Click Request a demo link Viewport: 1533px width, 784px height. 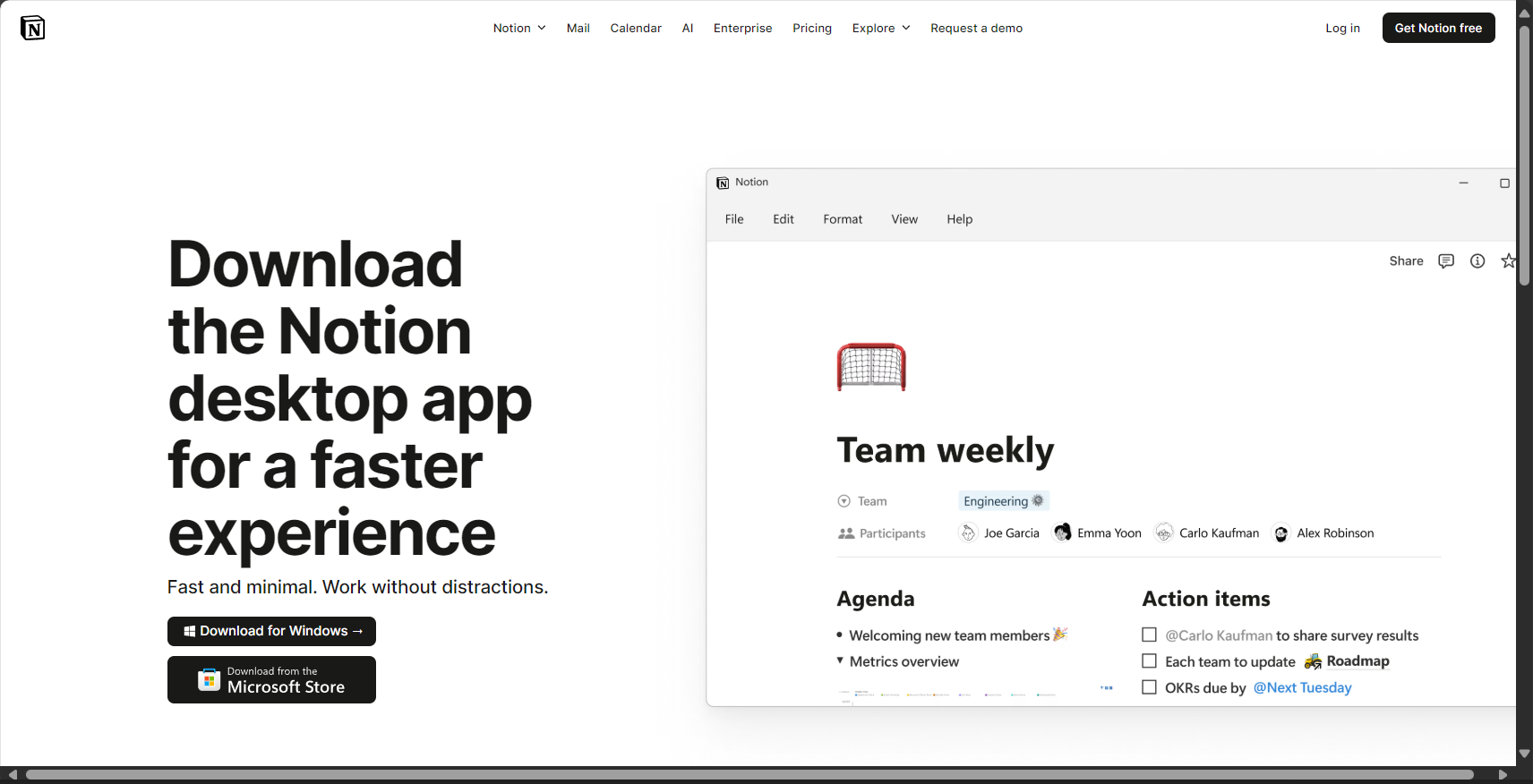pyautogui.click(x=976, y=28)
